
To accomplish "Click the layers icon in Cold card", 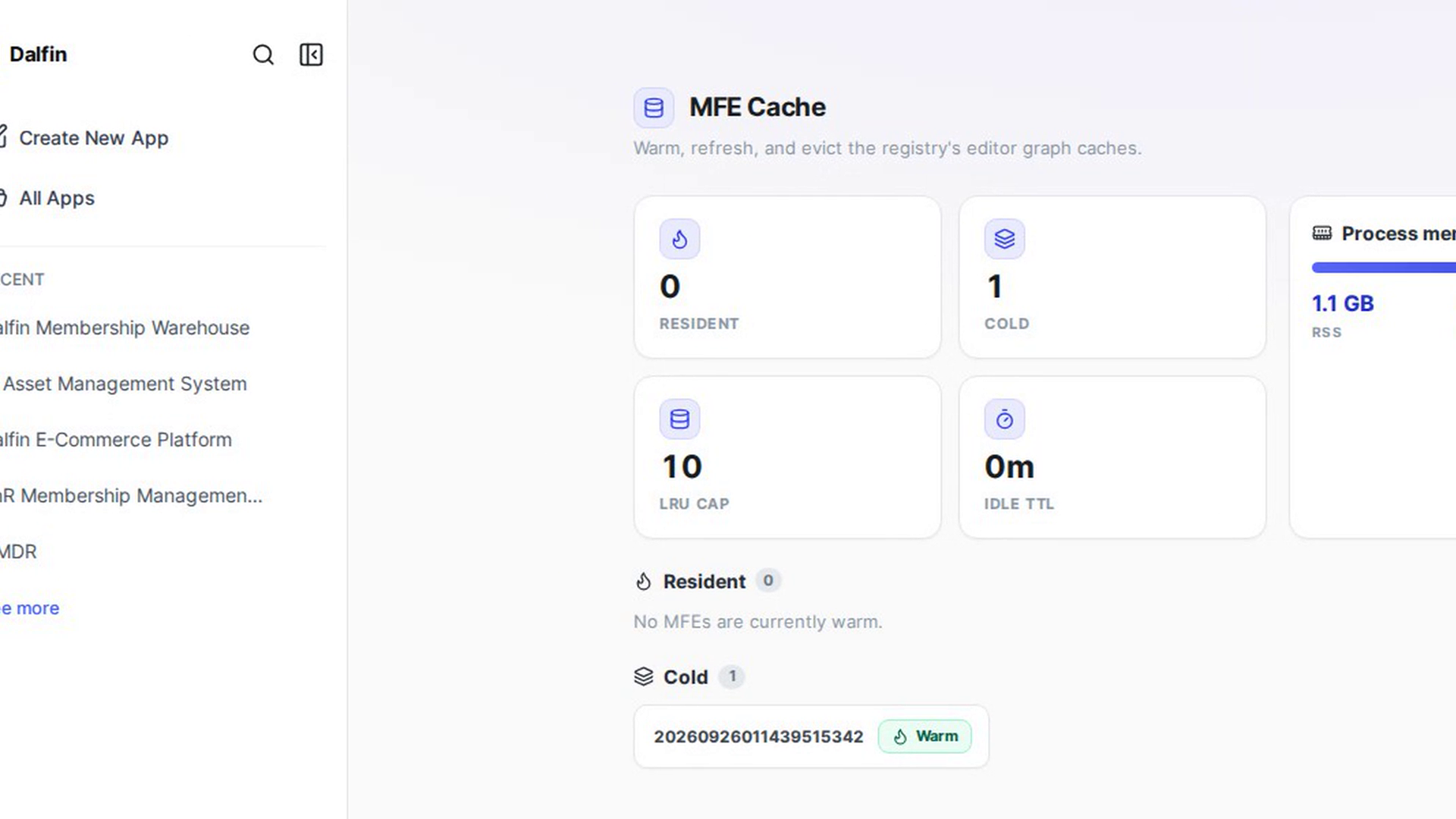I will [x=1005, y=239].
